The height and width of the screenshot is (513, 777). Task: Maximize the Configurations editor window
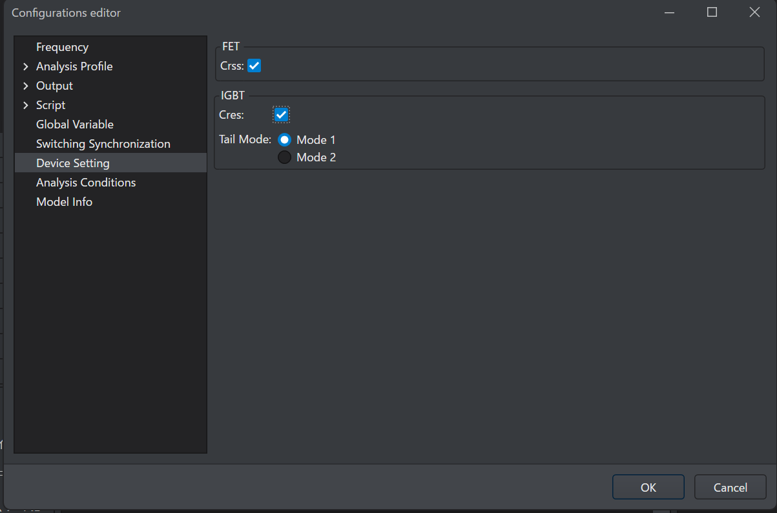click(712, 12)
